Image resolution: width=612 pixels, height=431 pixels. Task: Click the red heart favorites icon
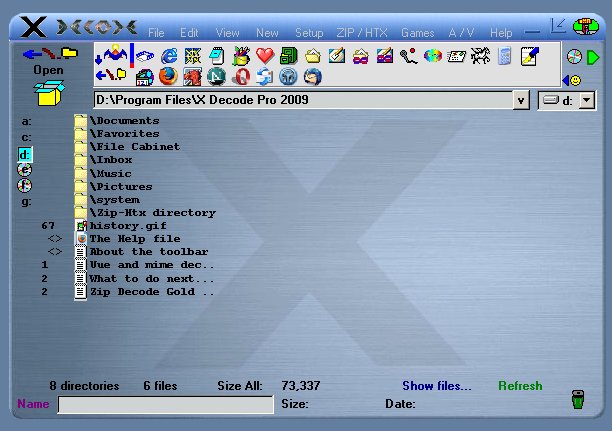(265, 56)
